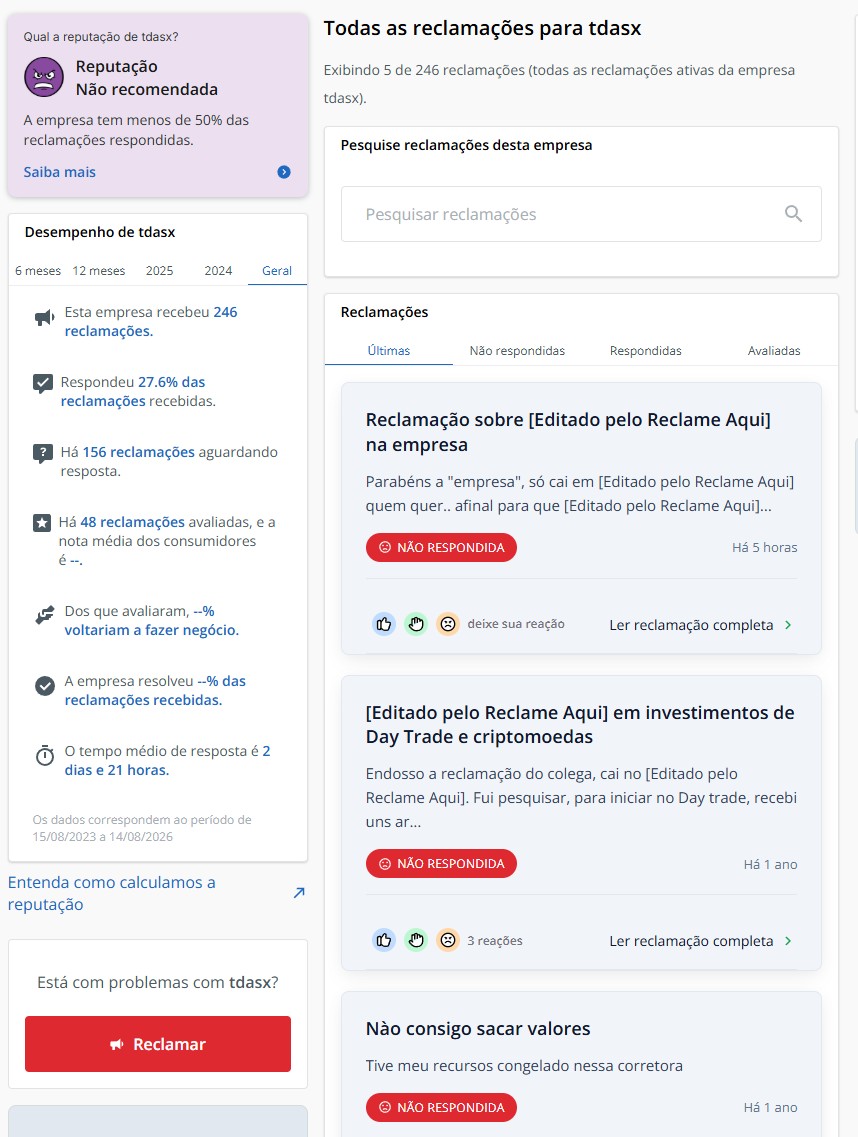Click the external arrow icon next to Entenda como calculamos
The height and width of the screenshot is (1137, 858).
tap(299, 893)
